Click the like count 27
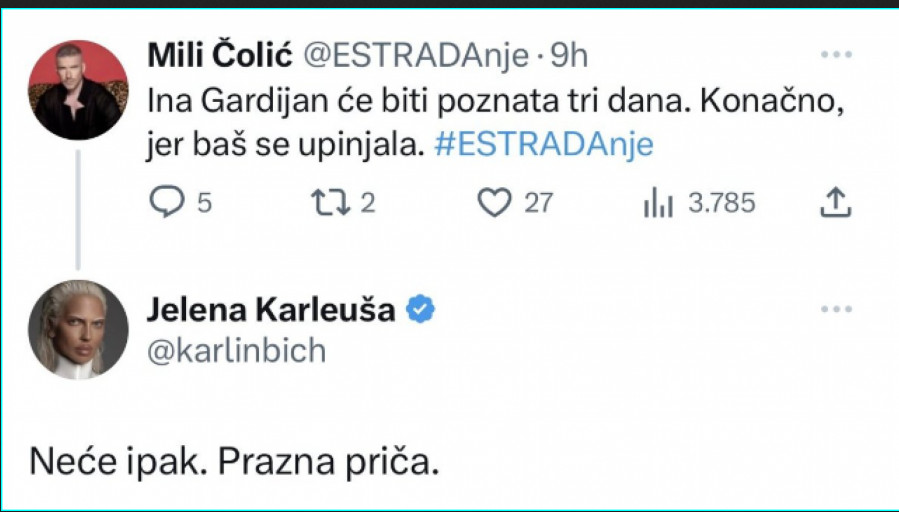Screen dimensions: 899x512 pos(539,203)
